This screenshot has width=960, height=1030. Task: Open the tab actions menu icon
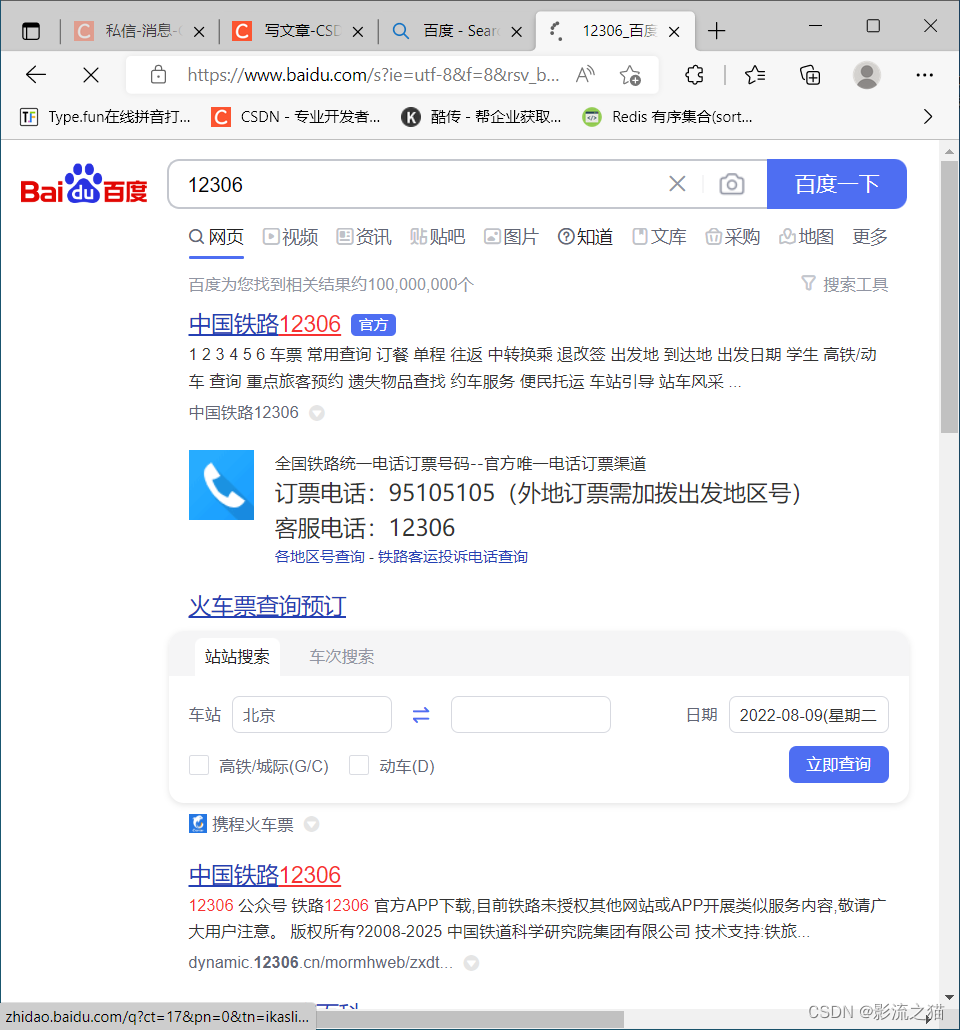tap(31, 31)
